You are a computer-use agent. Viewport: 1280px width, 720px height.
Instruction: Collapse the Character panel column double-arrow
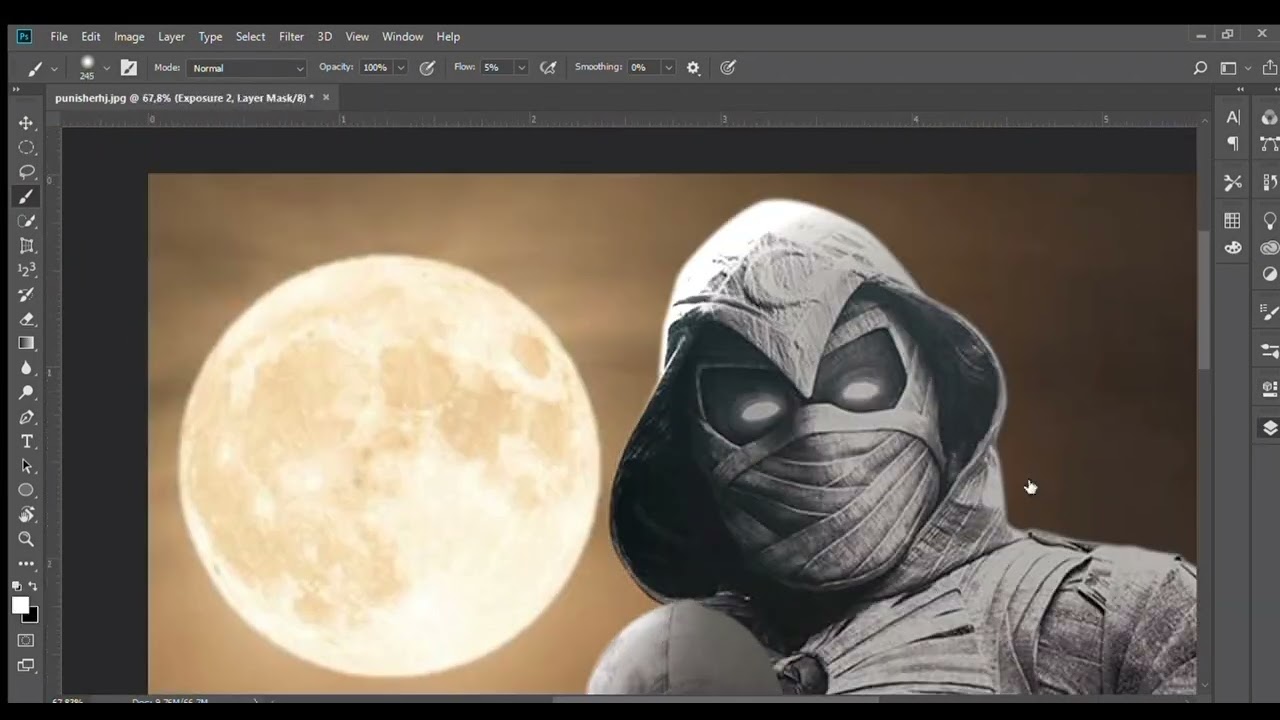coord(1241,89)
